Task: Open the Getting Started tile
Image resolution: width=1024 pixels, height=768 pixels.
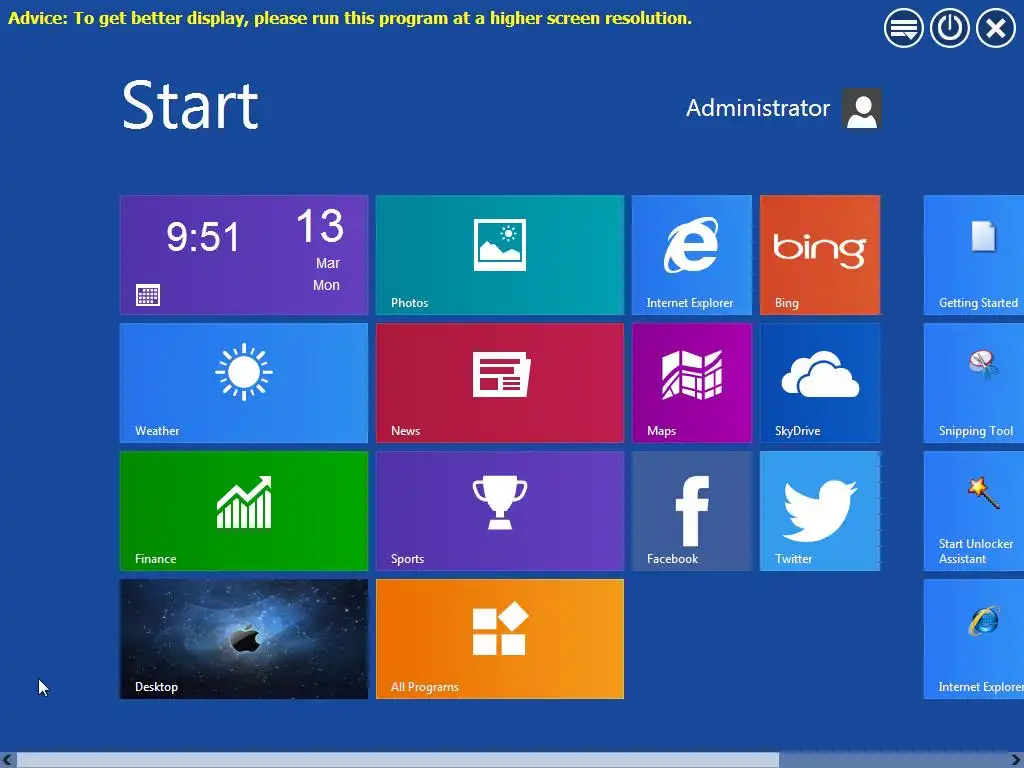Action: tap(974, 255)
